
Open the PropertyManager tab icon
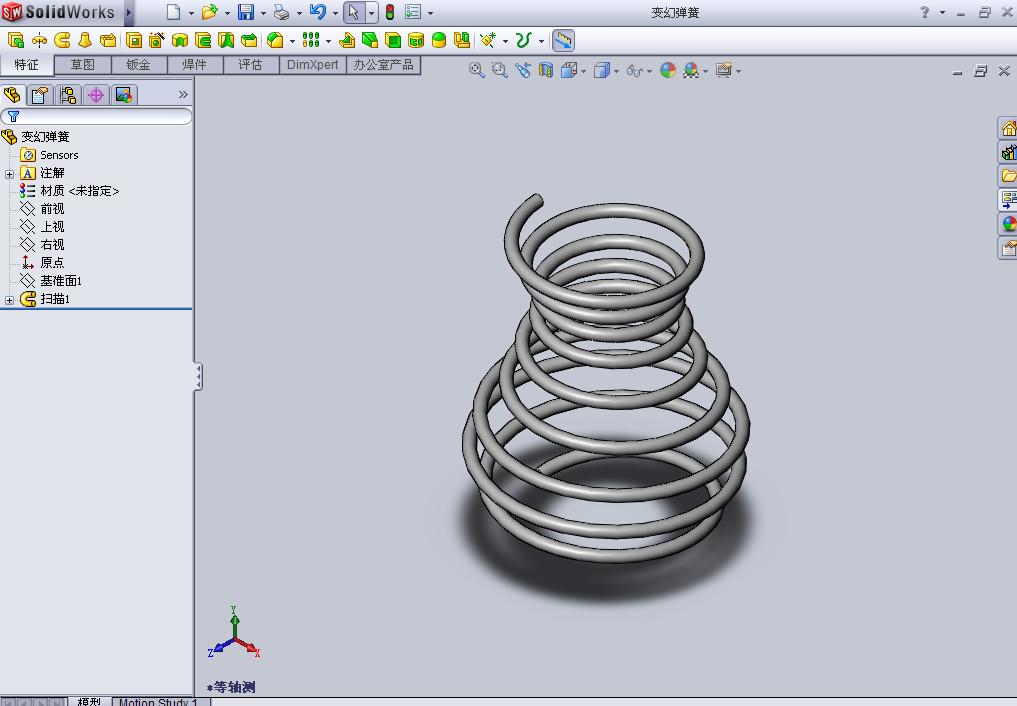click(x=40, y=95)
